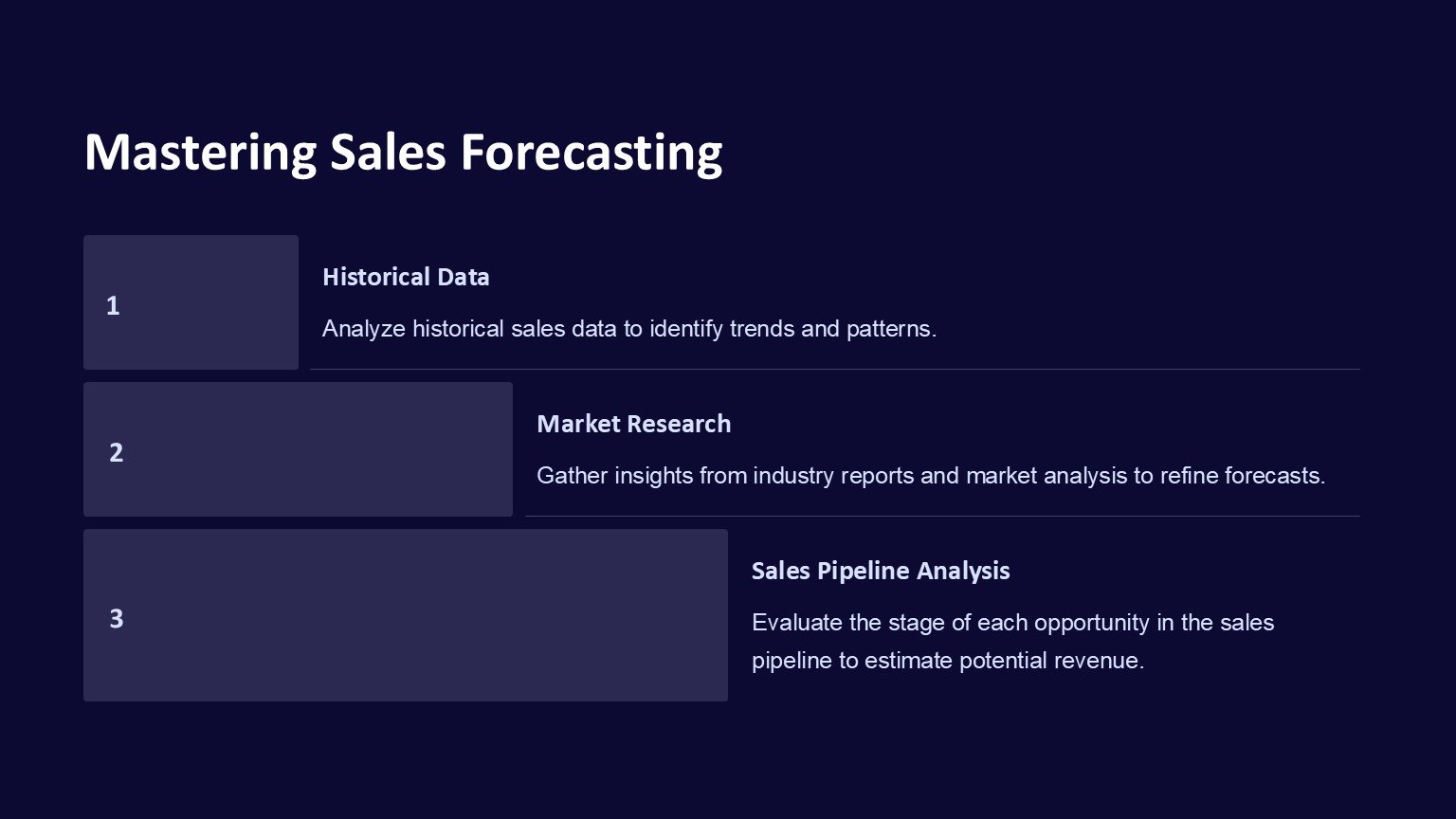This screenshot has width=1456, height=819.
Task: Click the "Mastering Sales Forecasting" slide title
Action: coord(403,153)
